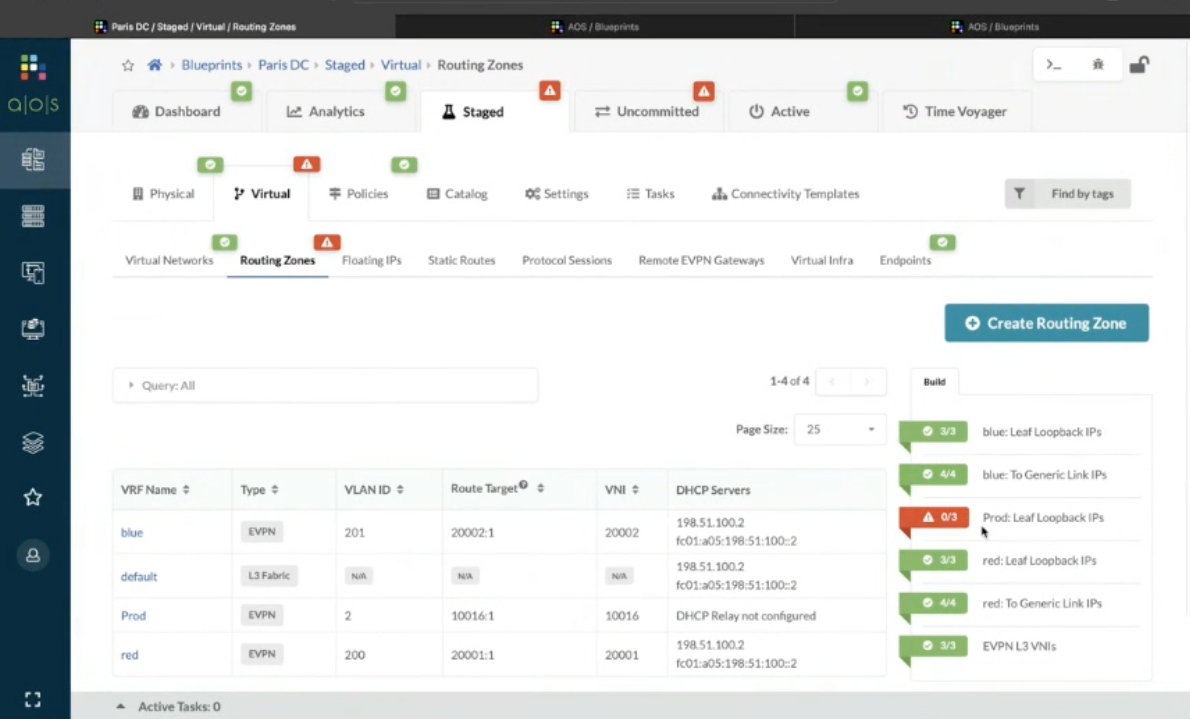Open Connectivity Templates sub-tab
Screen dimensions: 1190x719
tap(785, 194)
